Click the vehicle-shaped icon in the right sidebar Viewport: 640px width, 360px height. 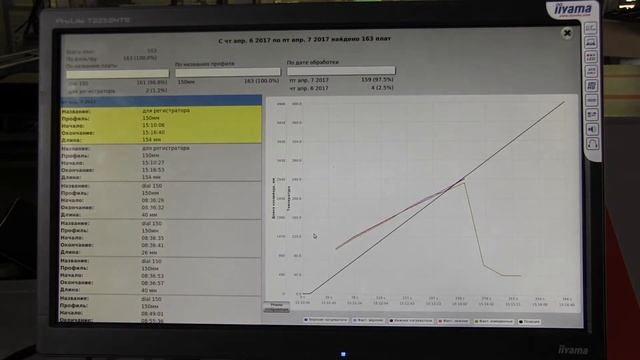(590, 42)
